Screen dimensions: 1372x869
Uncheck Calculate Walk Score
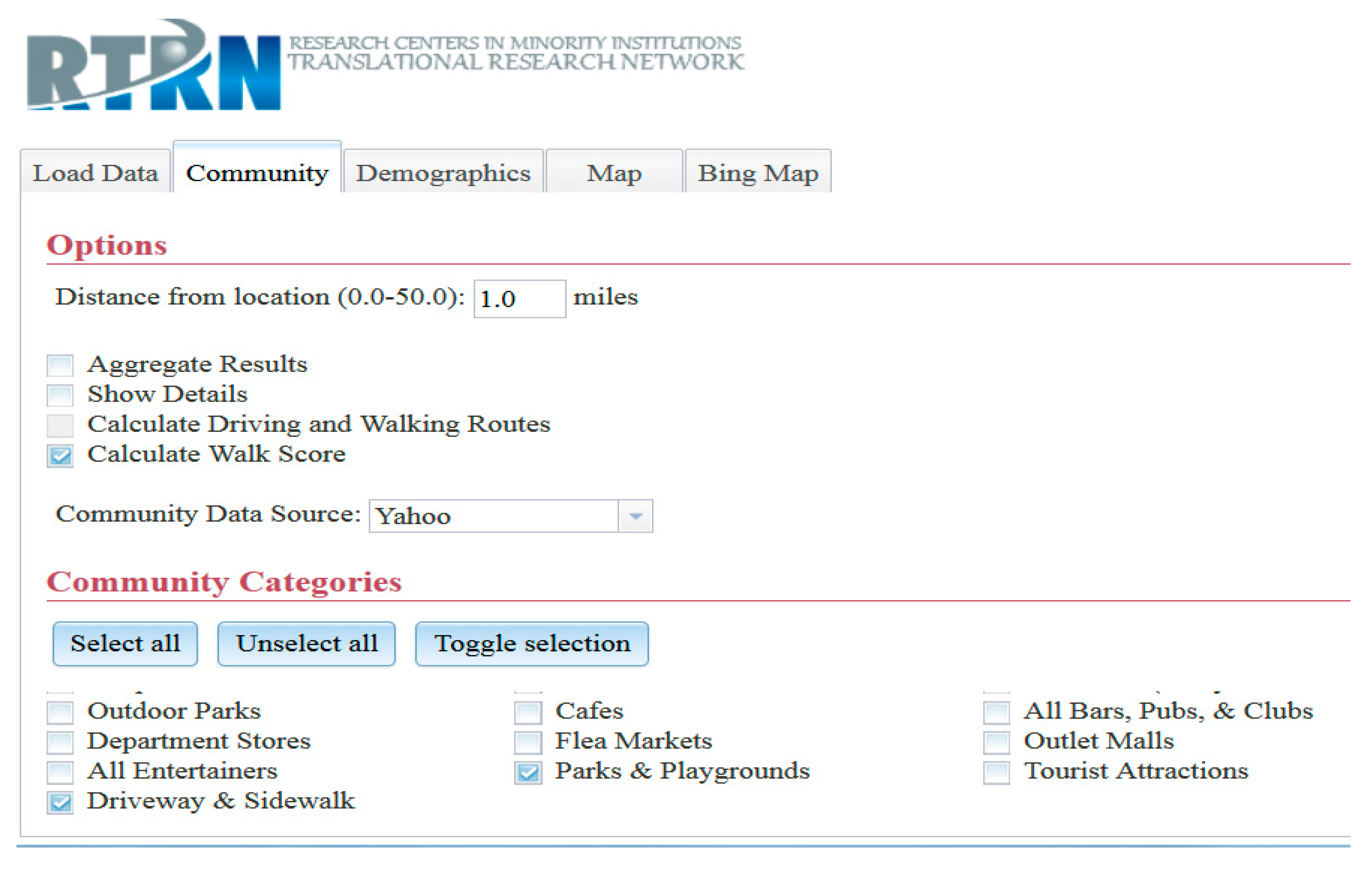click(x=60, y=455)
